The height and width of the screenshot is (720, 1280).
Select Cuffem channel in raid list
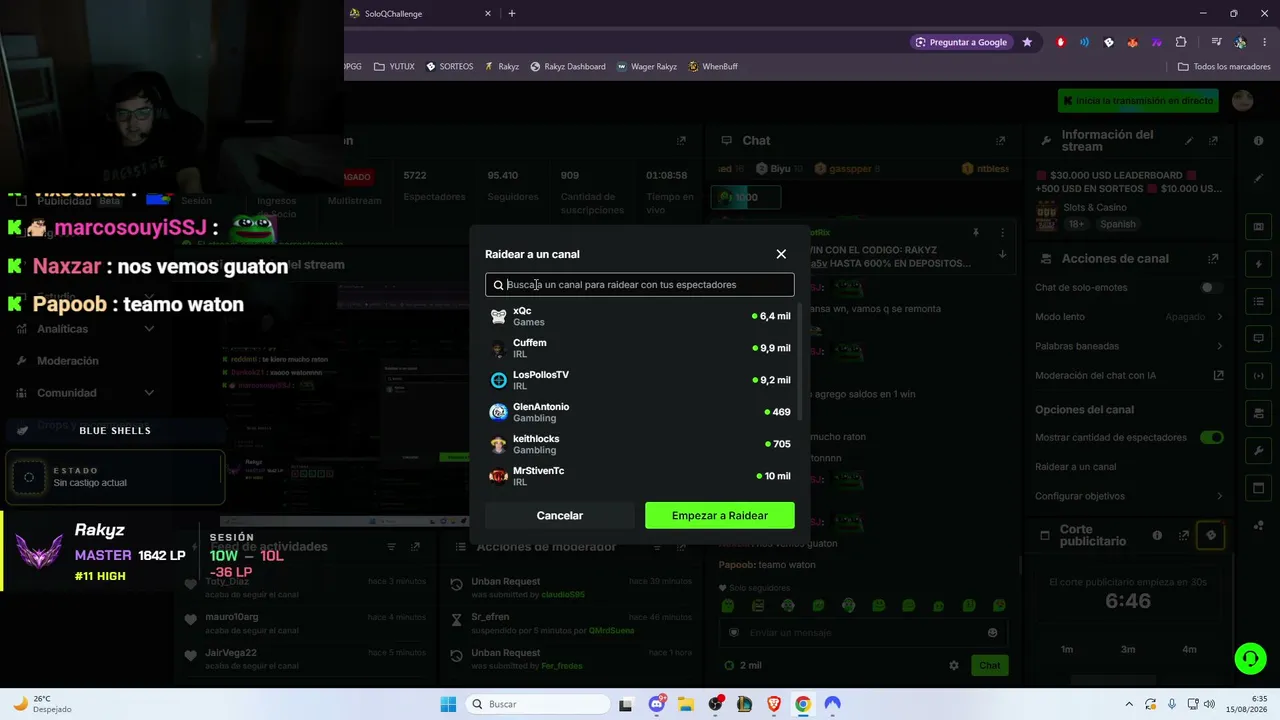click(x=640, y=349)
